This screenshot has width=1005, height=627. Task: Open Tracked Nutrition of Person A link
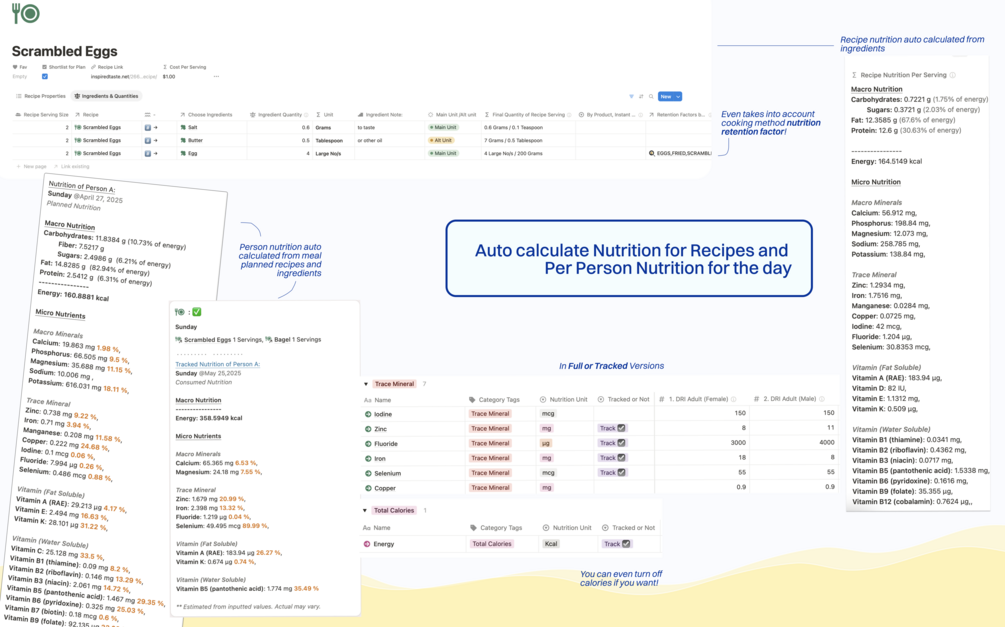[x=217, y=364]
